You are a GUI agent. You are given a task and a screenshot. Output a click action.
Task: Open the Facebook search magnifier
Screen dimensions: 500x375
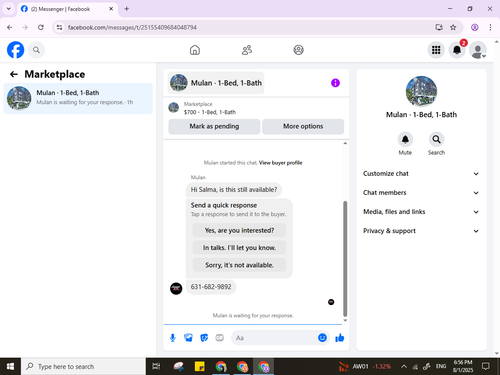pyautogui.click(x=36, y=50)
